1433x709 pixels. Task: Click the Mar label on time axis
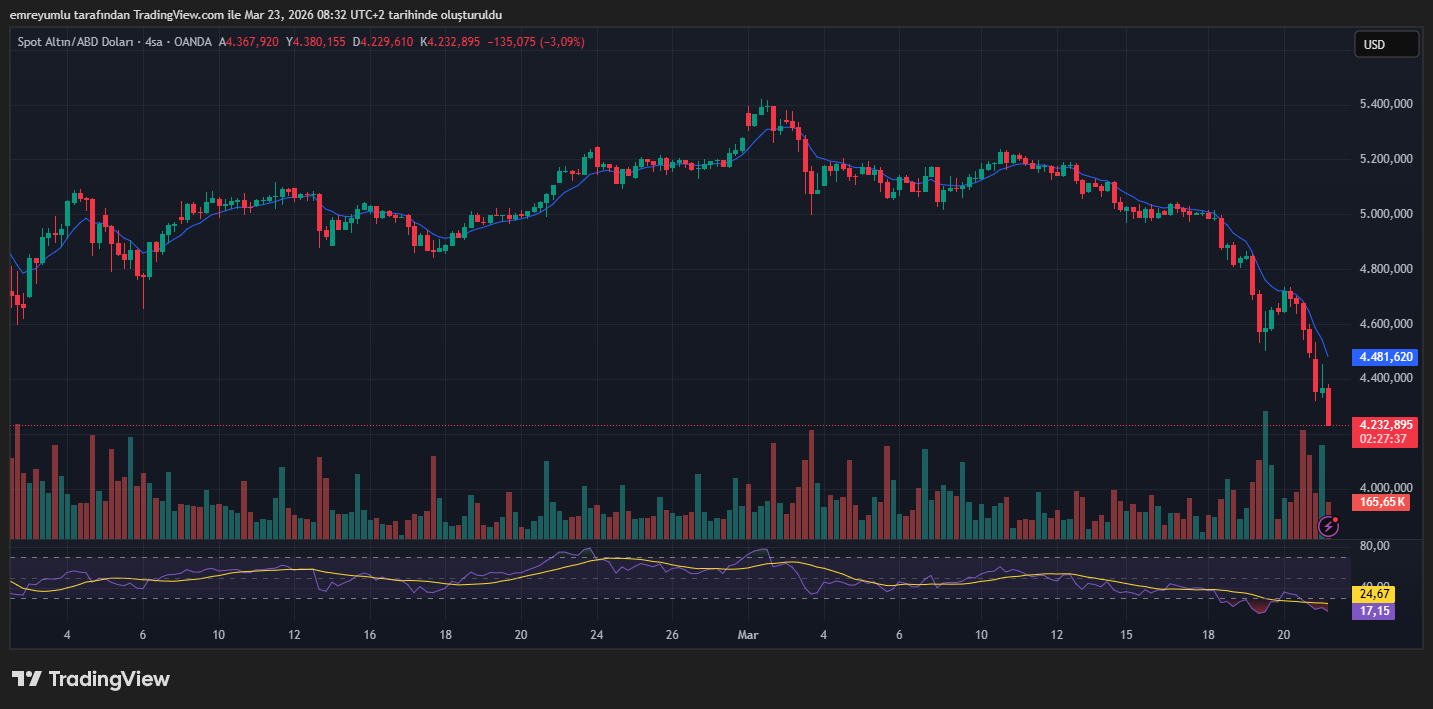coord(747,635)
